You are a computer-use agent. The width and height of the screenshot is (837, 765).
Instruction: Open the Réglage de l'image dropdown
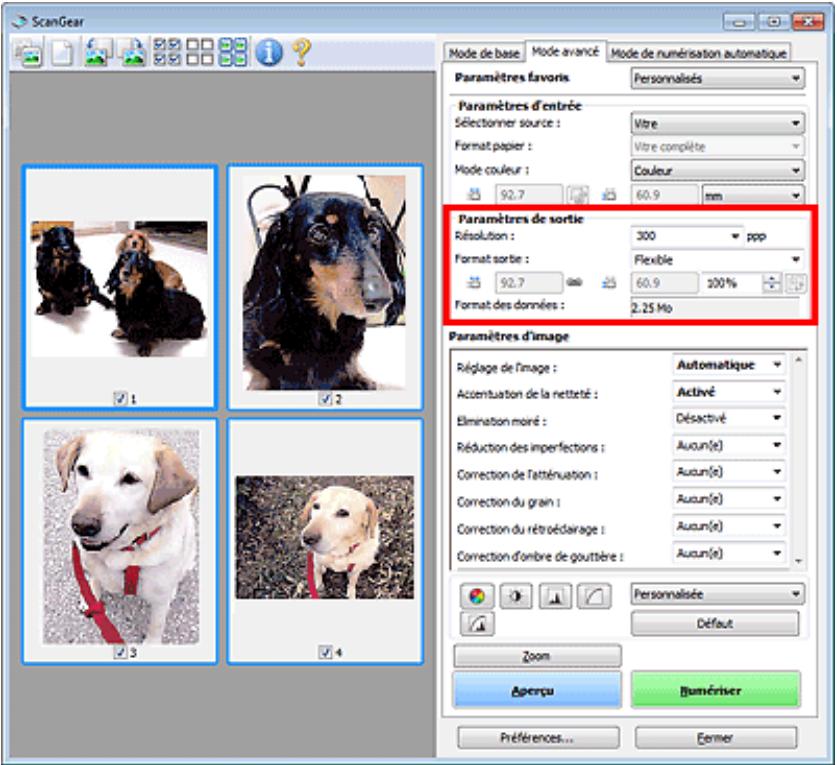(x=728, y=365)
